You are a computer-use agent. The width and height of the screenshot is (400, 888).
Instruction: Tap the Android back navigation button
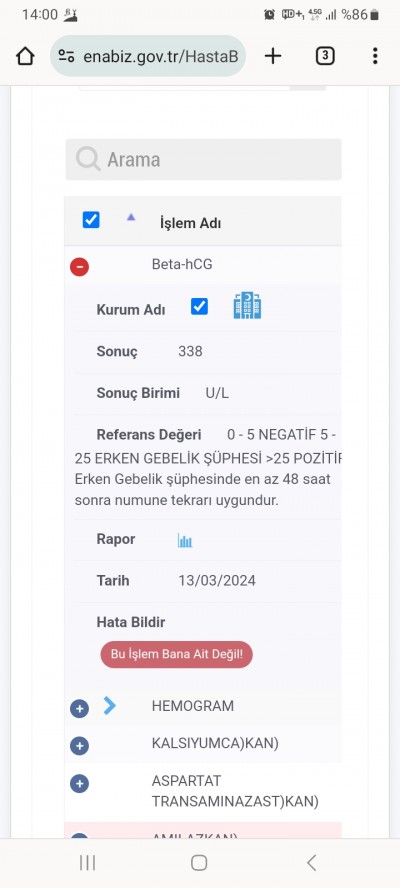(311, 863)
